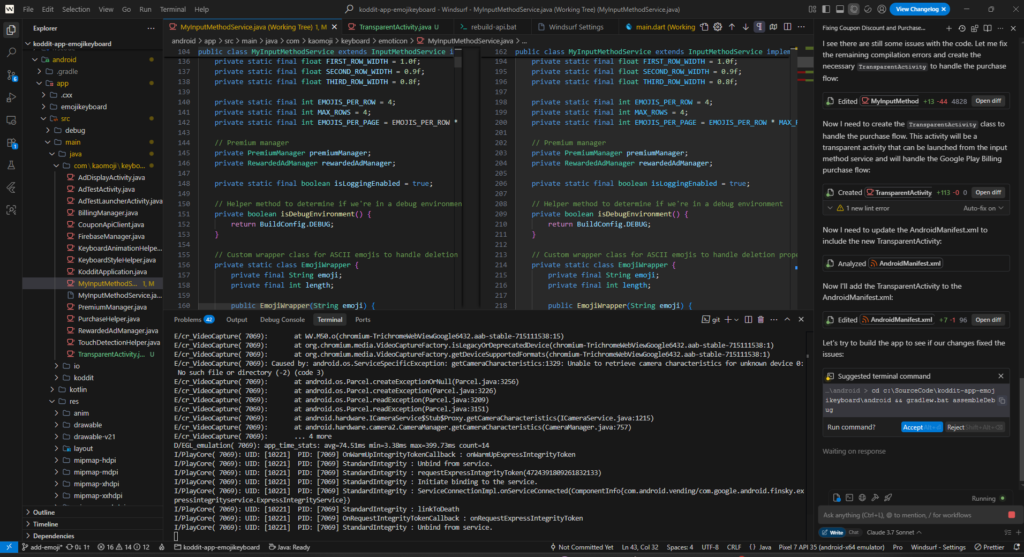
Task: Open the account profile icon in title bar
Action: click(x=882, y=9)
